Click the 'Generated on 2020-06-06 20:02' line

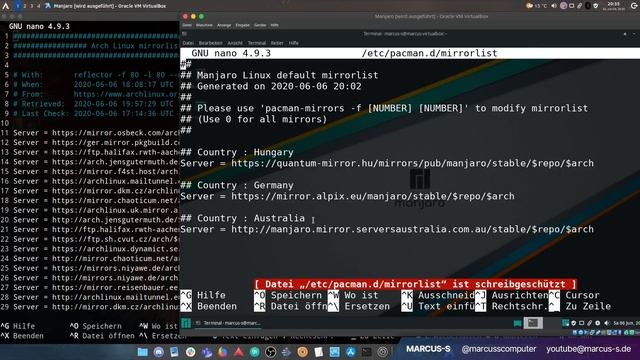click(x=271, y=86)
